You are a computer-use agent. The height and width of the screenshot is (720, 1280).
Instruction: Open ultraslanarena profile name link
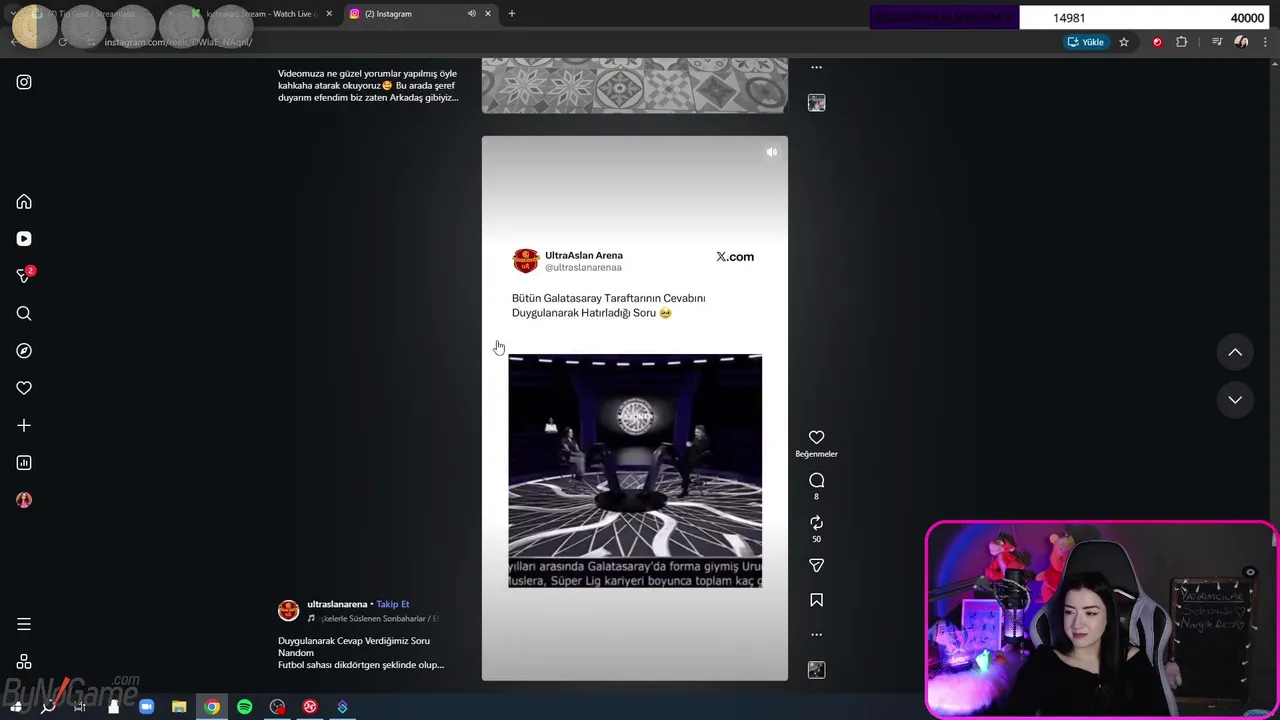click(337, 604)
